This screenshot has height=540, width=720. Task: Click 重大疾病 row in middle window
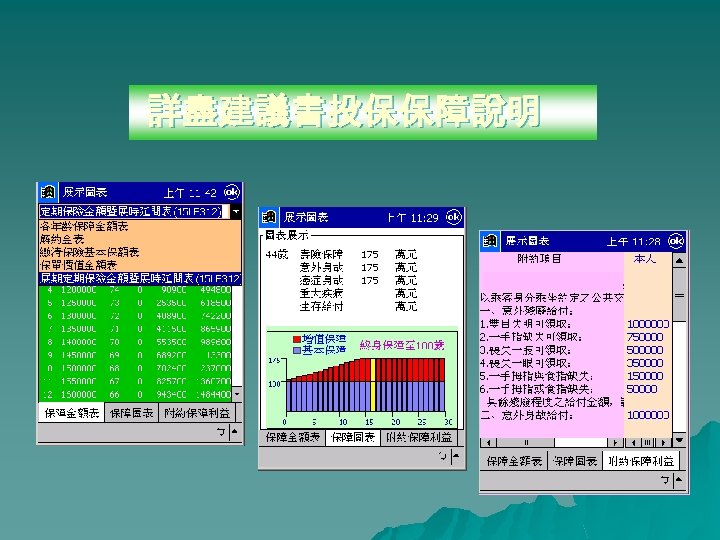coord(358,293)
